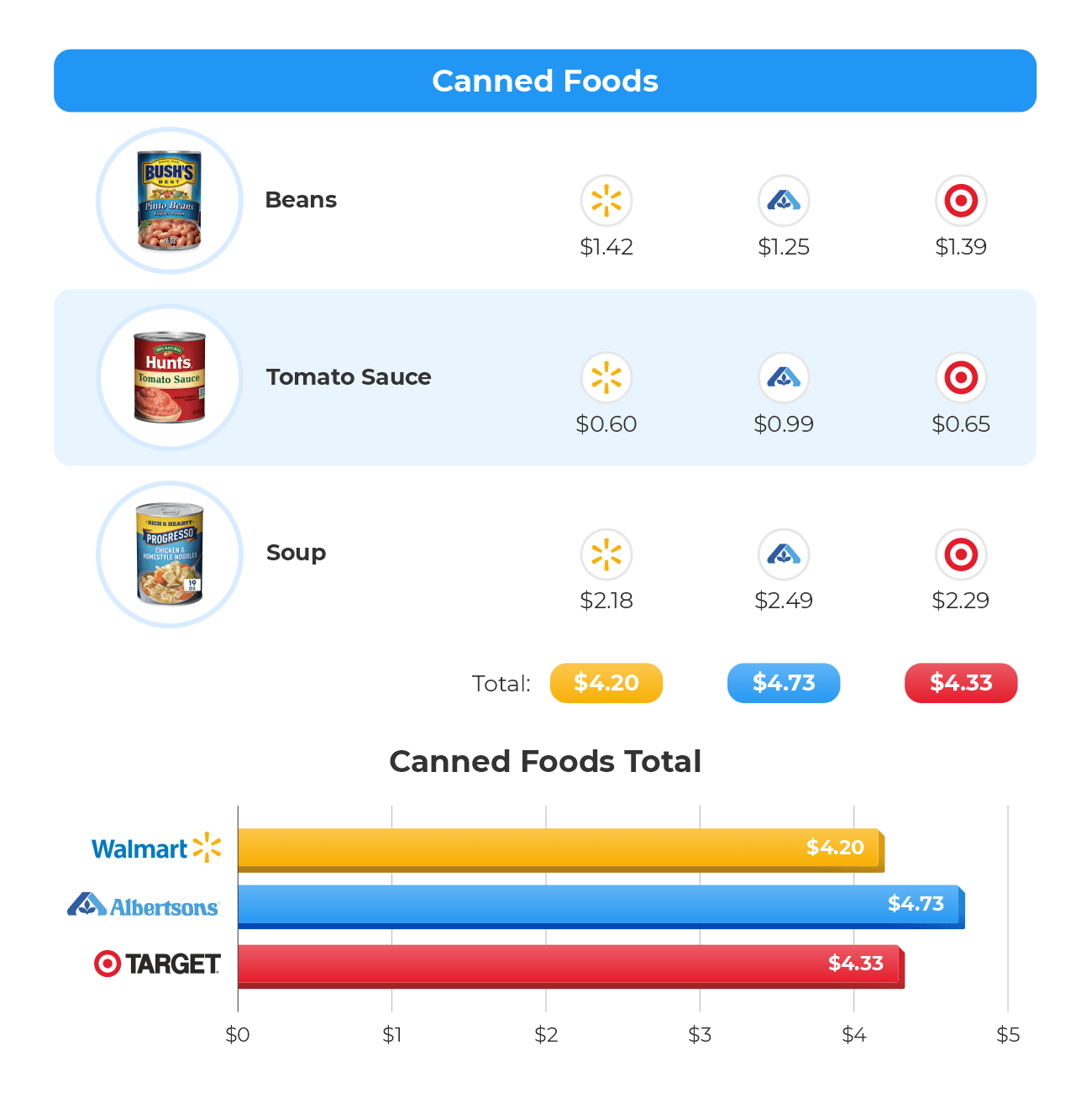Click the Canned Foods header banner

click(x=545, y=81)
